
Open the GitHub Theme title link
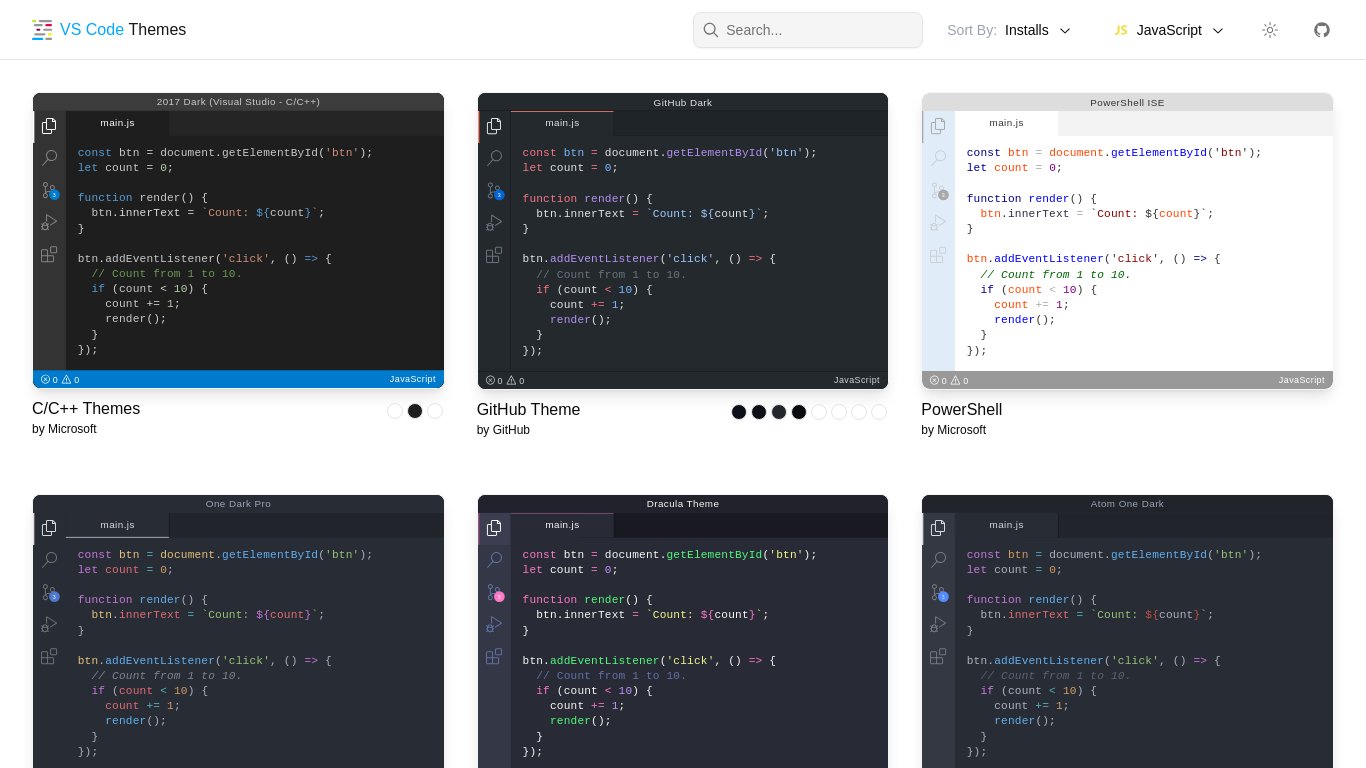[x=528, y=410]
